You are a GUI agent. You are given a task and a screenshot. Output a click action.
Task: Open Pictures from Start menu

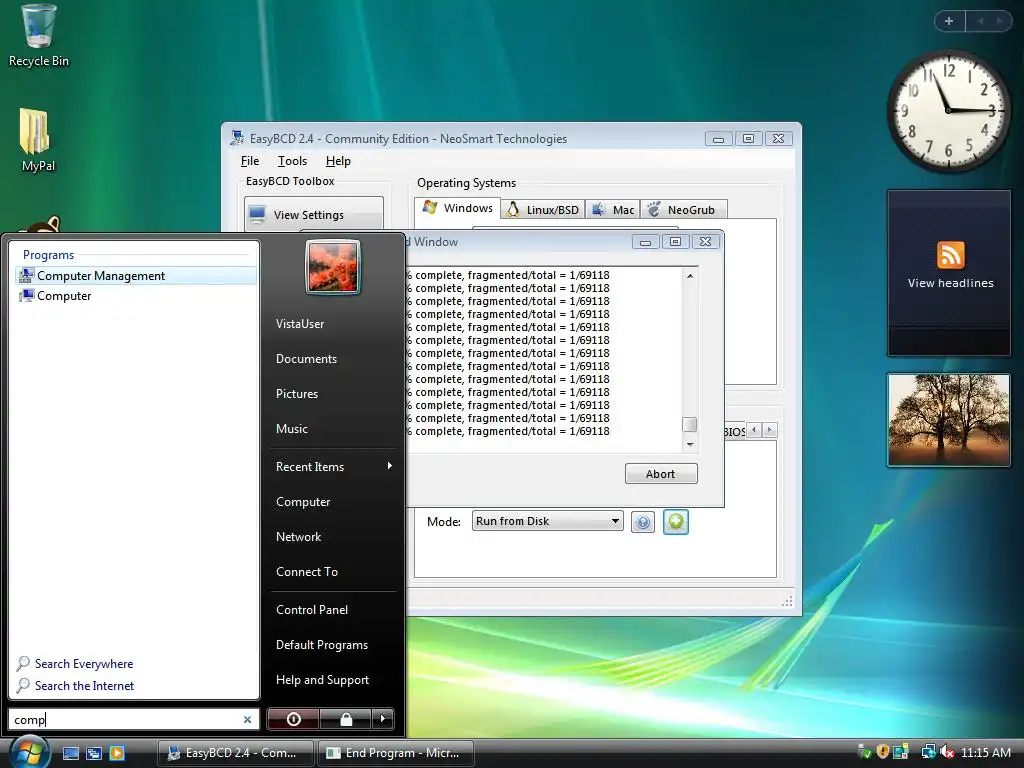click(x=296, y=394)
